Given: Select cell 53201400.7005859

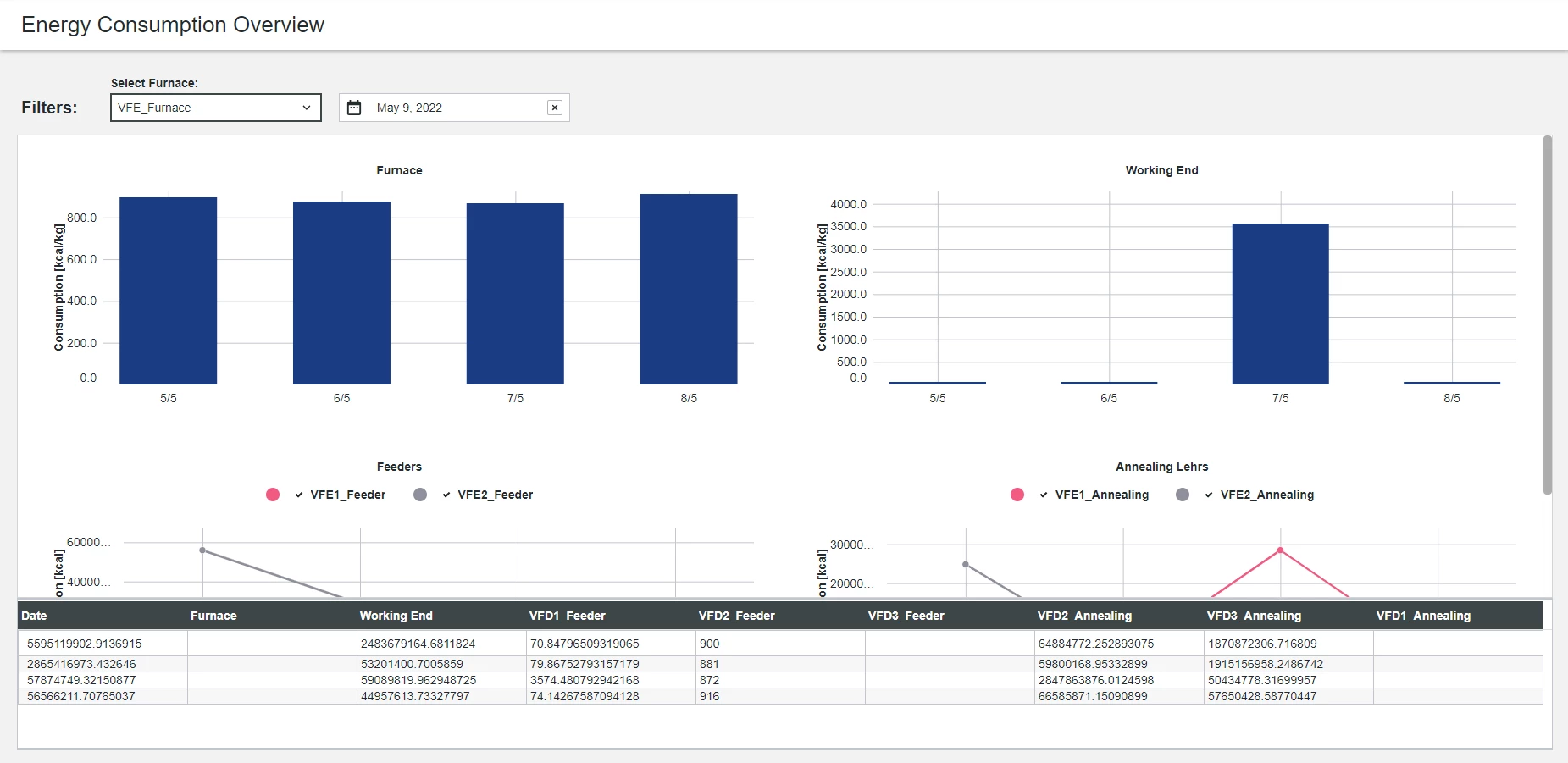Looking at the screenshot, I should tap(441, 664).
